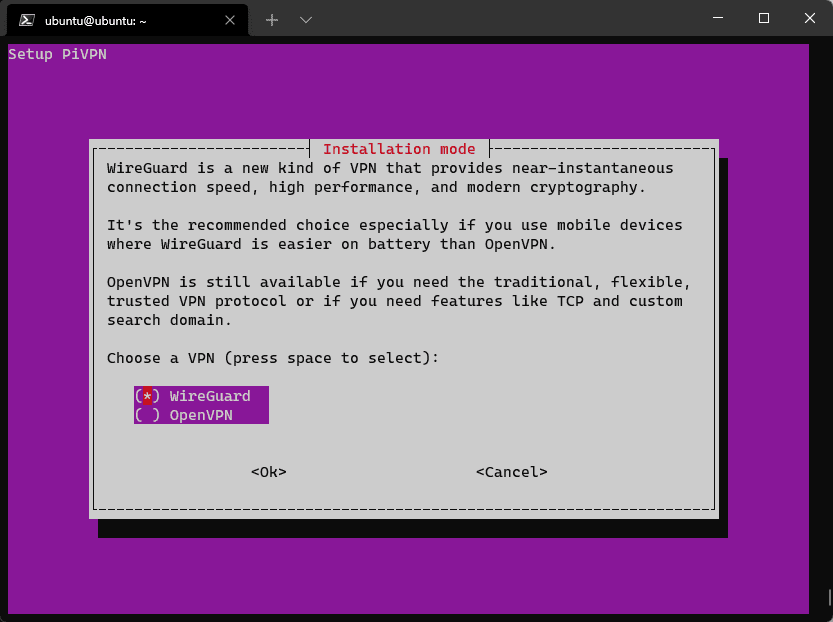The width and height of the screenshot is (833, 622).
Task: Minimize the terminal window
Action: pos(718,18)
